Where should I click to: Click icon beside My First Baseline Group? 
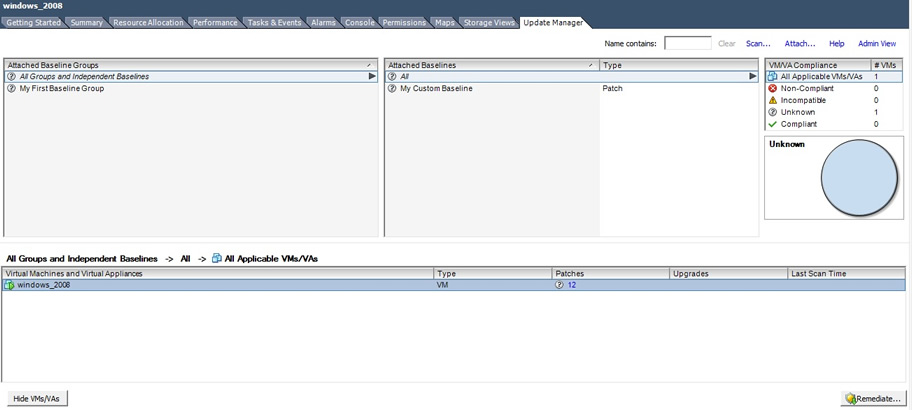[12, 88]
